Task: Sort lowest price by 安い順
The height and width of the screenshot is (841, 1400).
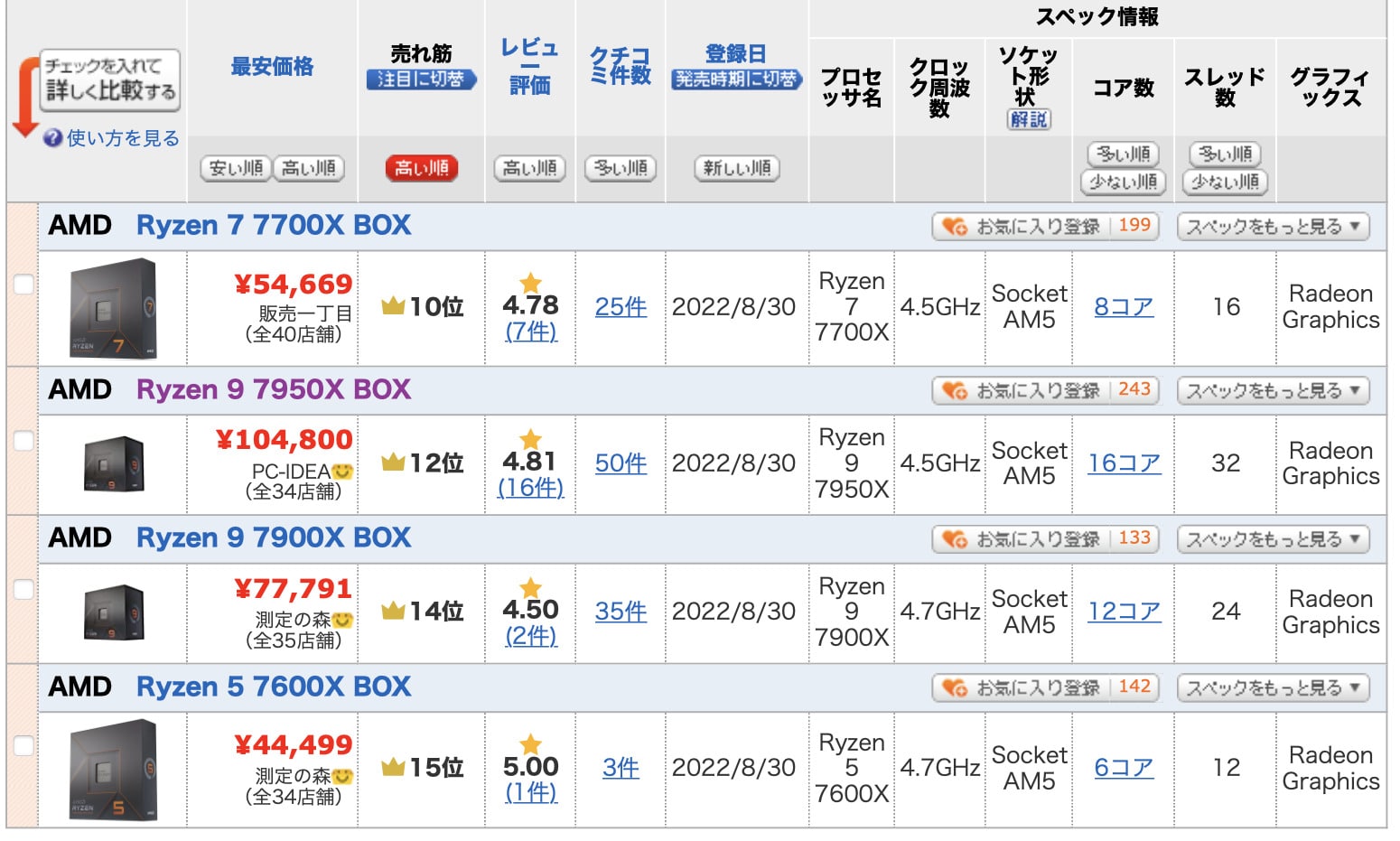Action: click(x=236, y=168)
